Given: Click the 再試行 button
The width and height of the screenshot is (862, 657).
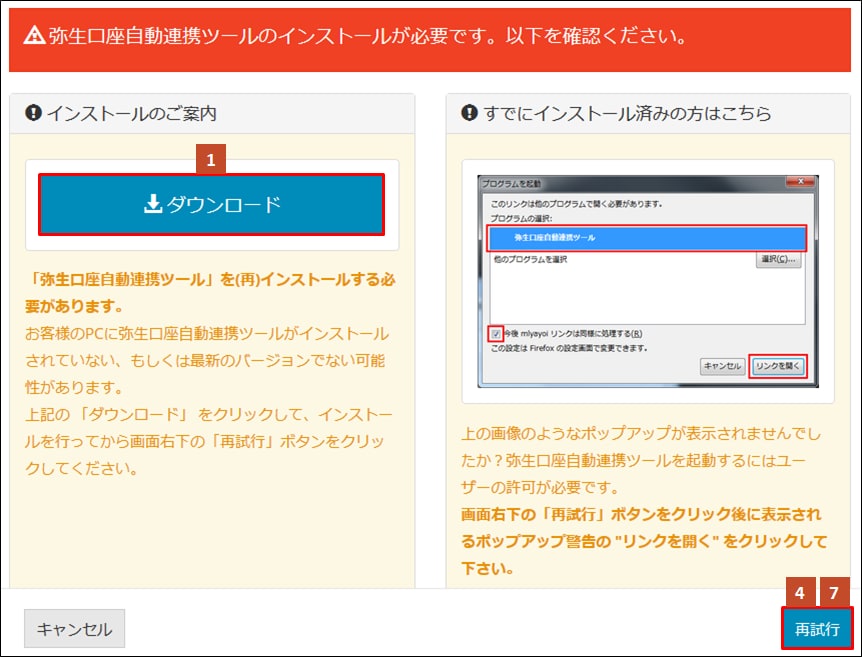Looking at the screenshot, I should pyautogui.click(x=817, y=628).
